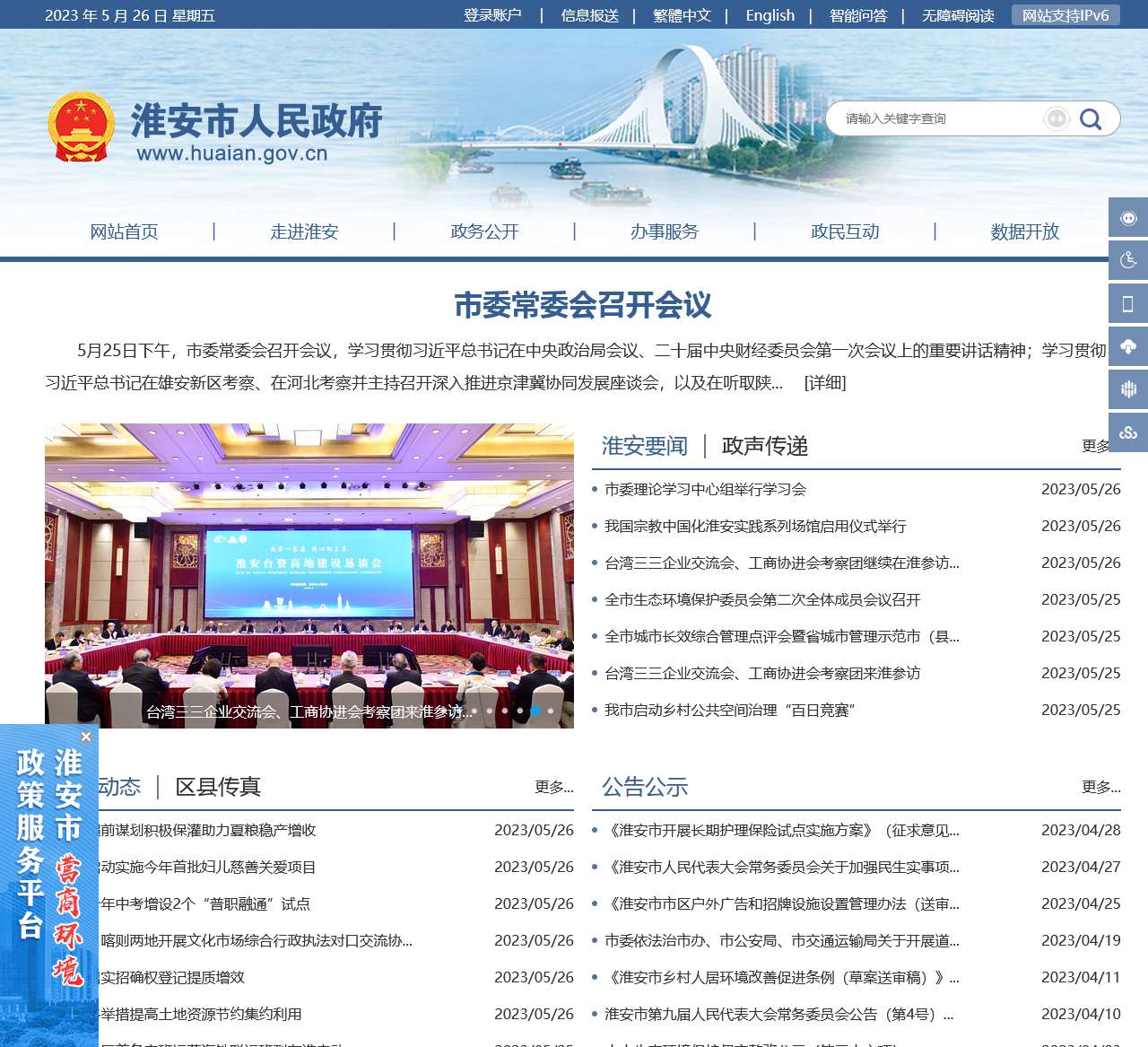Click the [详细] link for headline article
The image size is (1148, 1047).
click(x=825, y=383)
